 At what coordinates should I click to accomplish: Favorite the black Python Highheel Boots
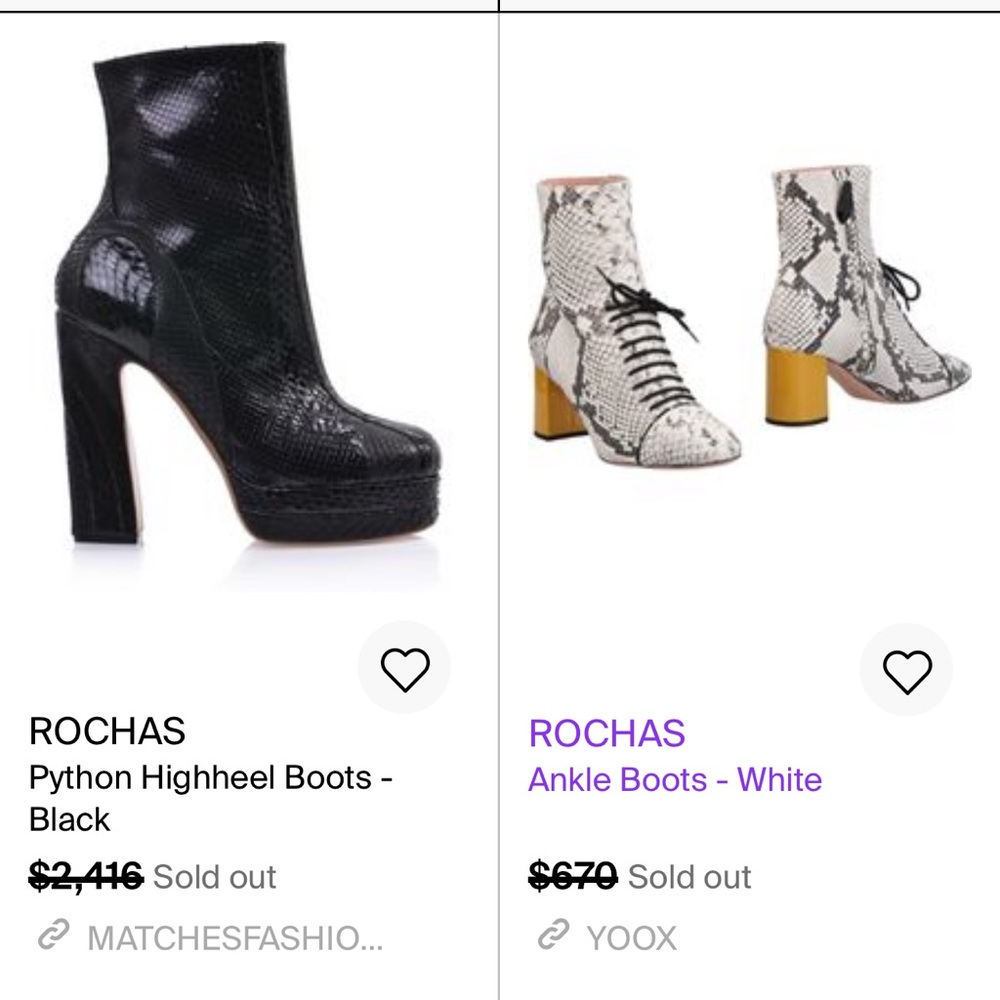405,668
